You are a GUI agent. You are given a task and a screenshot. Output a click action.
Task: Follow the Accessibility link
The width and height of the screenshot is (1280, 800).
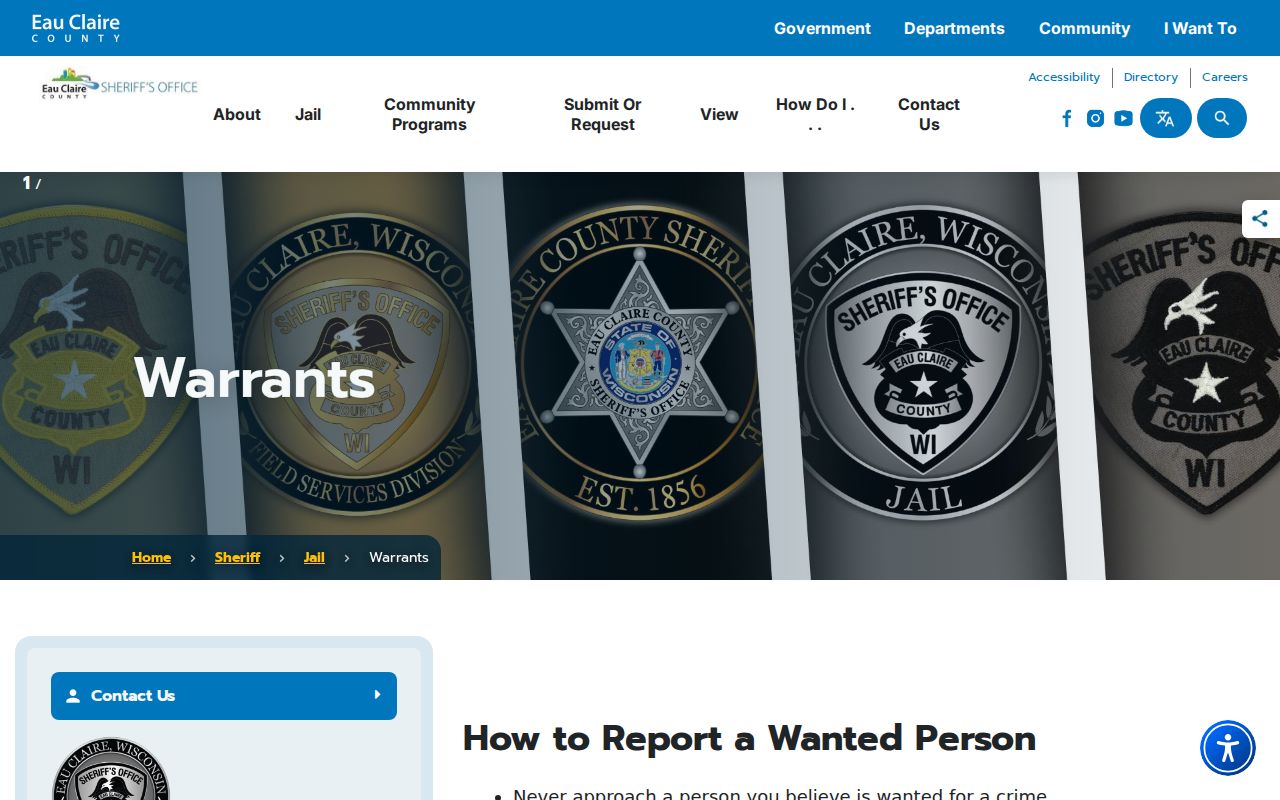(1064, 77)
